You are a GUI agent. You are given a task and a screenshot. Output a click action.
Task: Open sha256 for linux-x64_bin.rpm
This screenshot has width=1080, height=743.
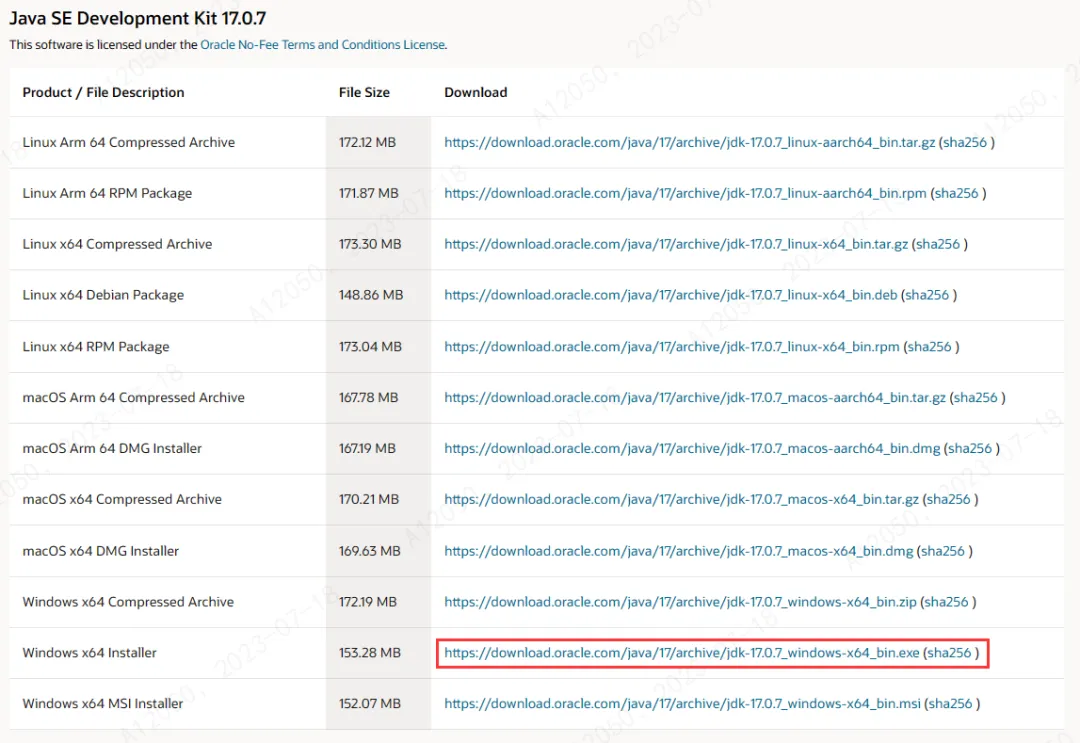click(x=929, y=347)
